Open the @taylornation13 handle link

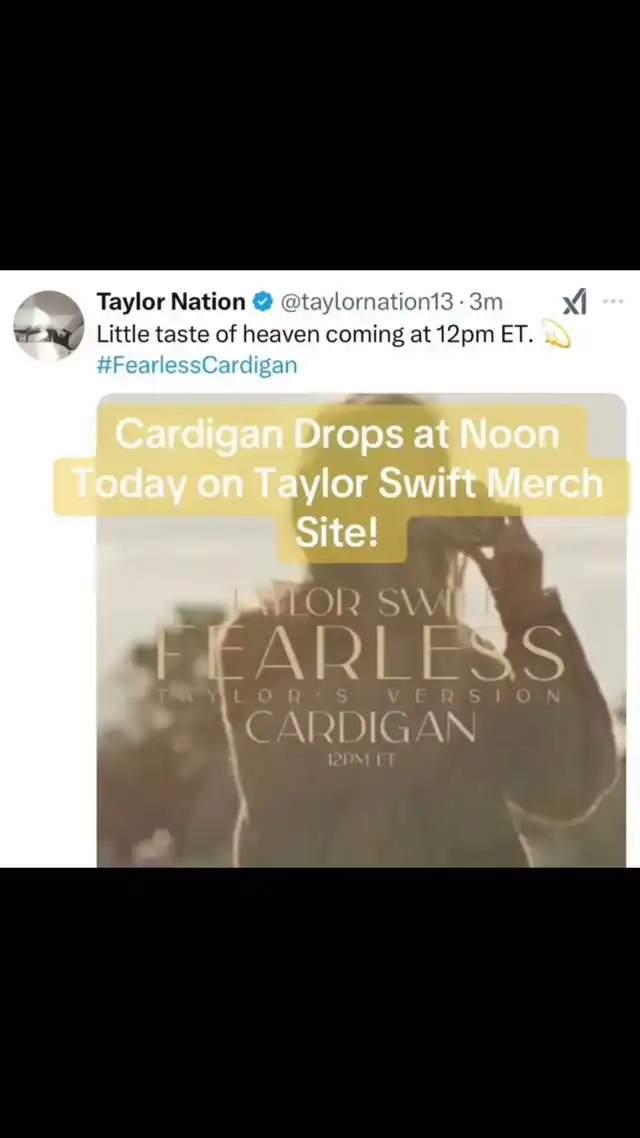coord(366,302)
